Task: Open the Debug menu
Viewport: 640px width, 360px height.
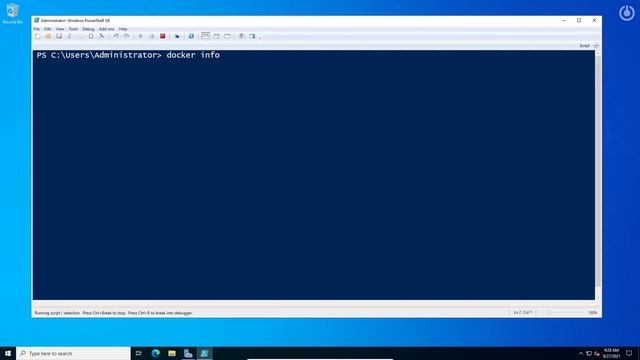Action: click(x=88, y=29)
